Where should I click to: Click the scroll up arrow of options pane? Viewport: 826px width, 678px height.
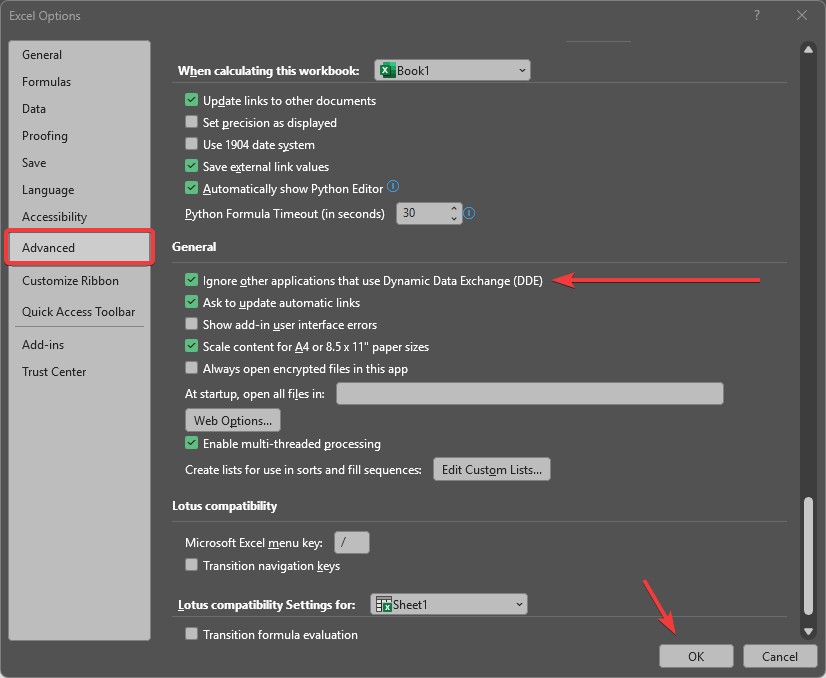[808, 50]
